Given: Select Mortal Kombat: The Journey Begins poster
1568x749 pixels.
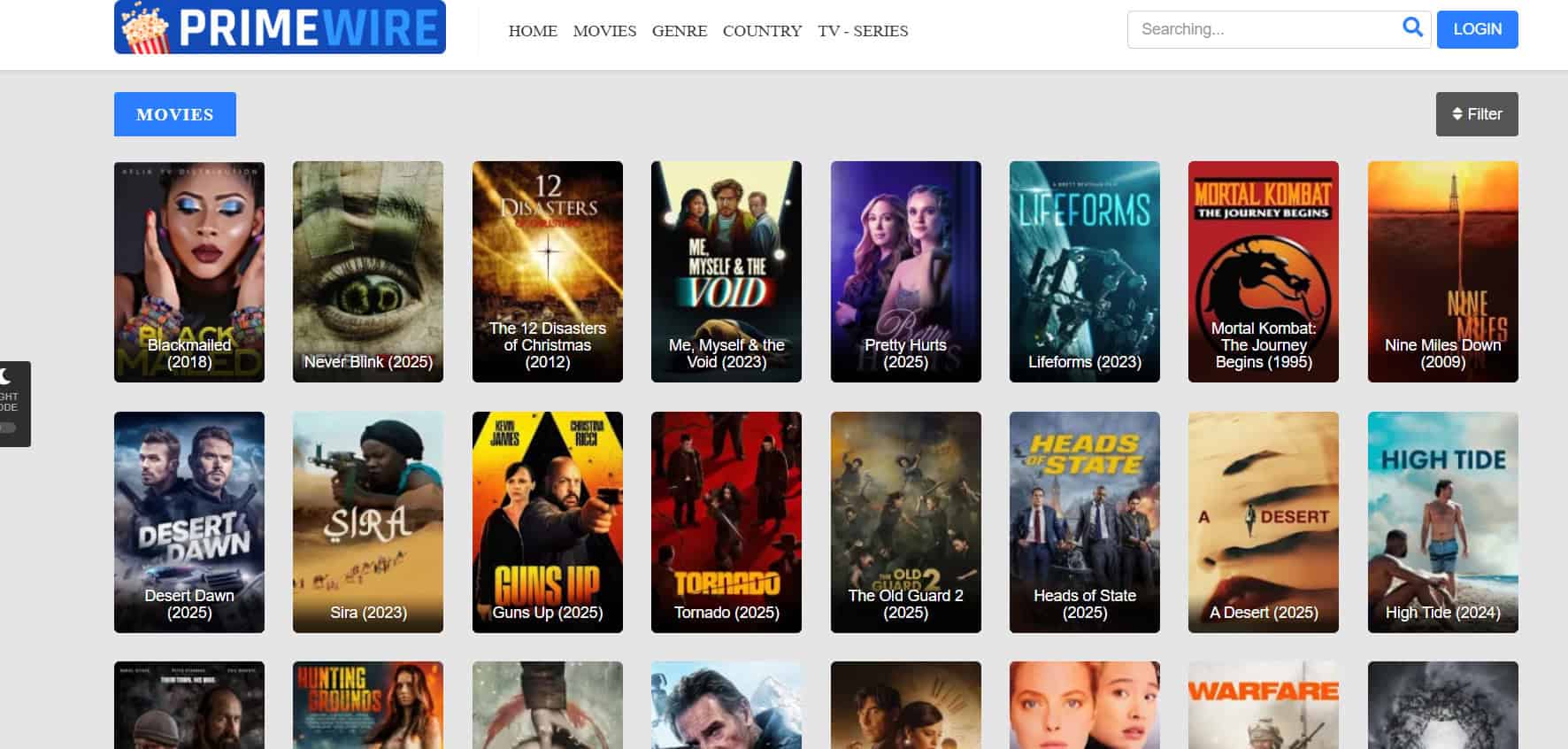Looking at the screenshot, I should point(1263,272).
